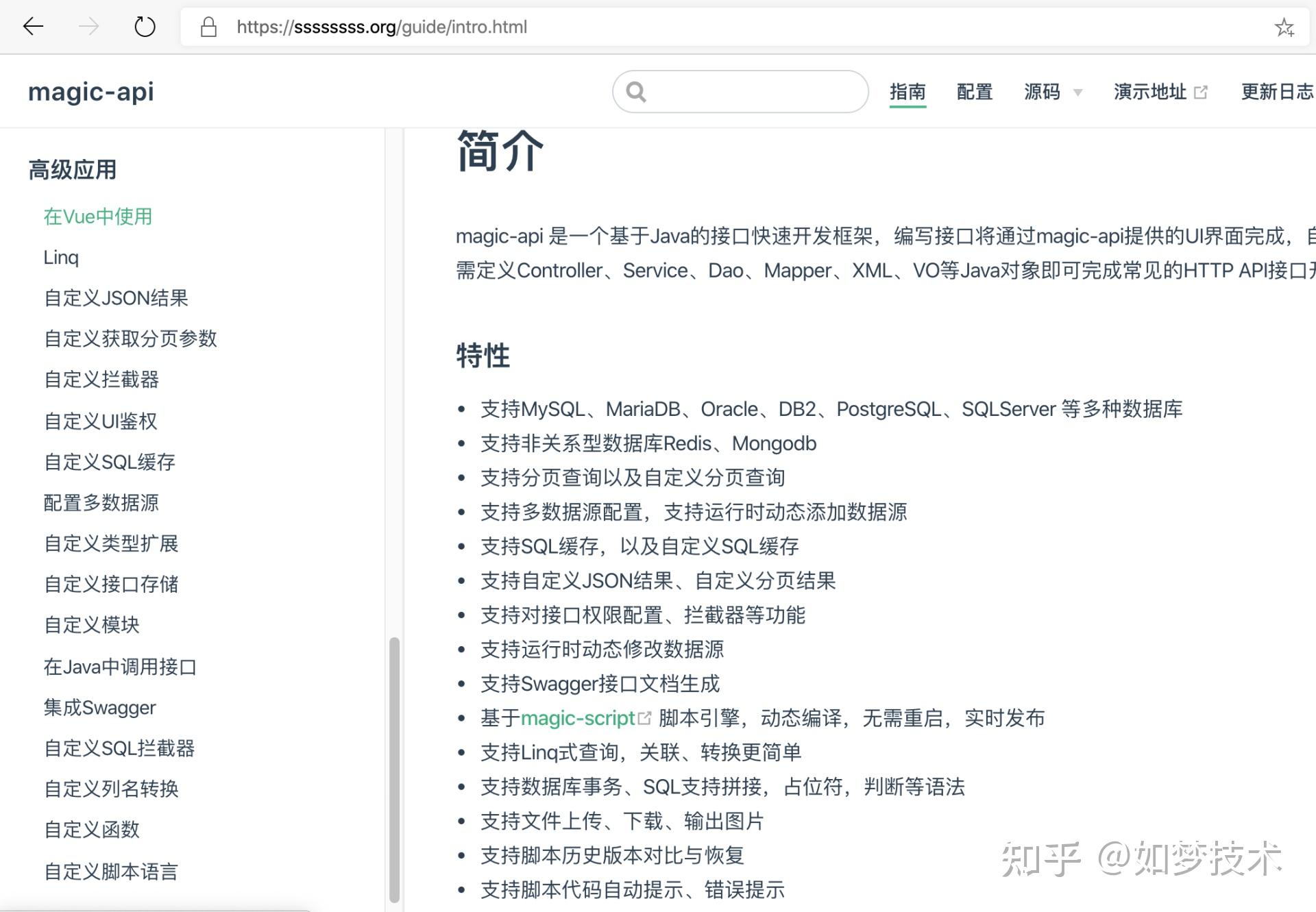
Task: Reload the page with the refresh icon
Action: (144, 27)
